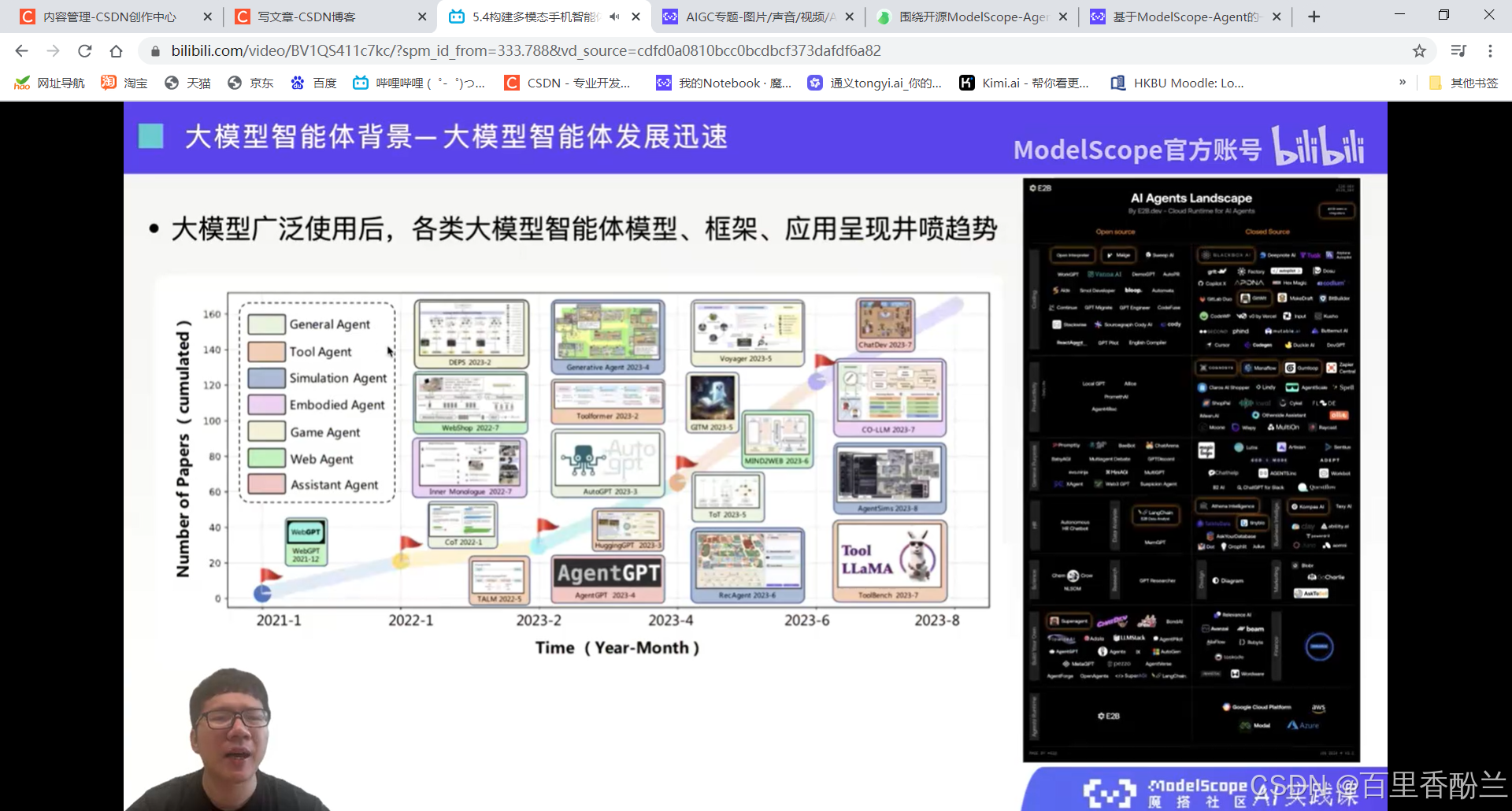Reload the bilibili page
Viewport: 1512px width, 811px height.
tap(84, 51)
